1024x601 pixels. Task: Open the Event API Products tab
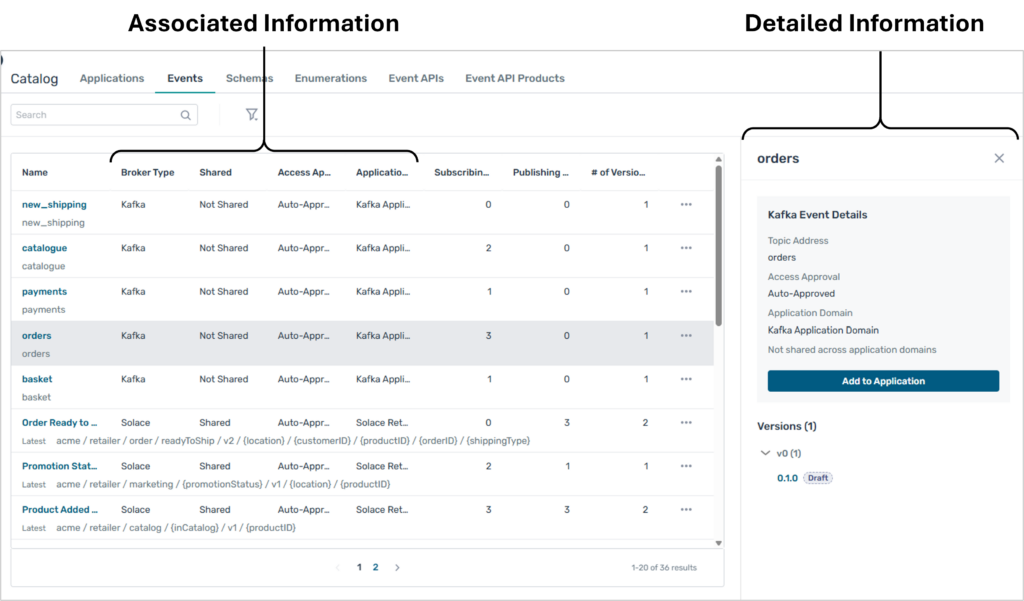(514, 78)
